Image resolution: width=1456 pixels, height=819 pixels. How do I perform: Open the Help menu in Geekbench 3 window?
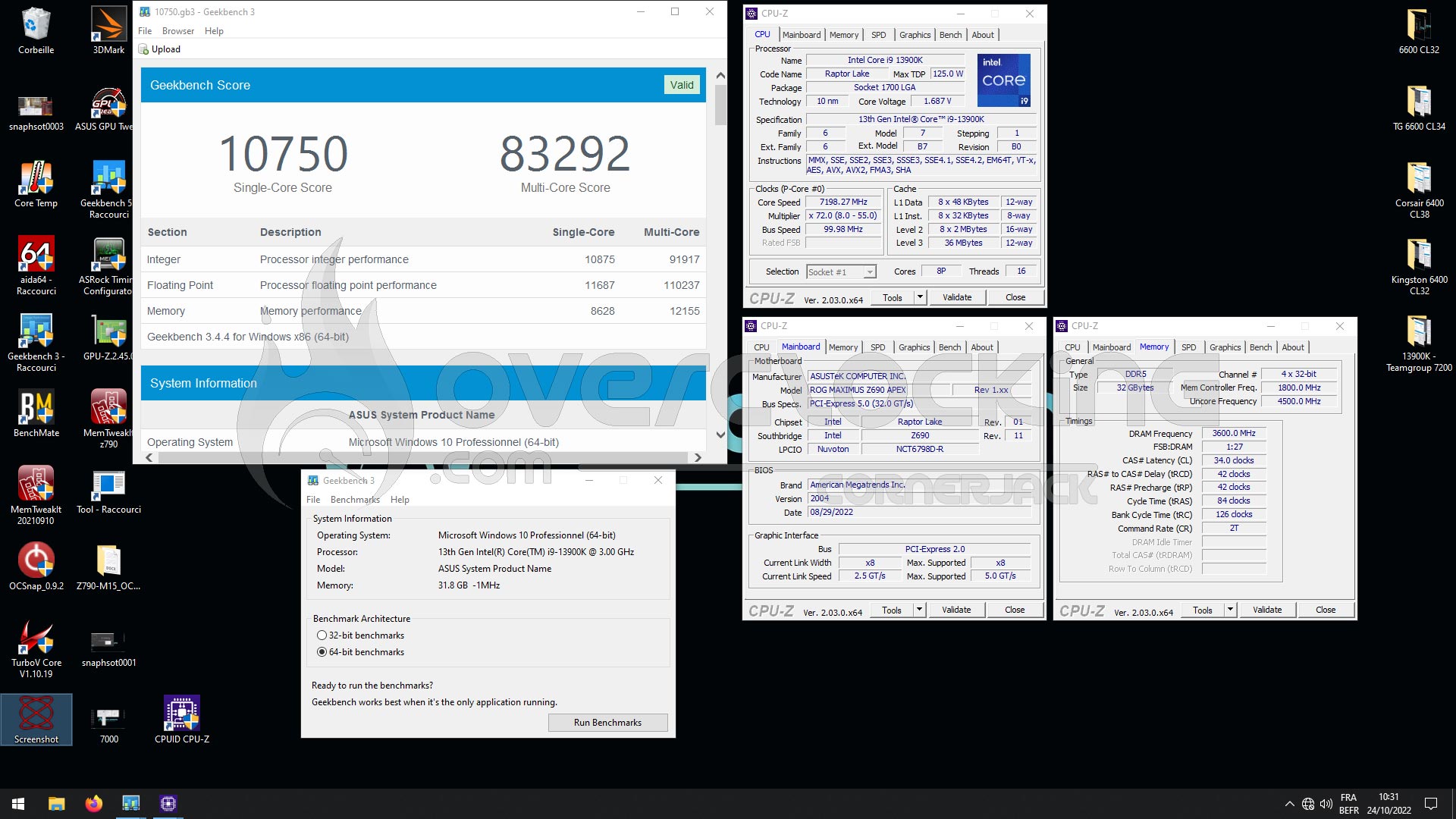pos(400,500)
